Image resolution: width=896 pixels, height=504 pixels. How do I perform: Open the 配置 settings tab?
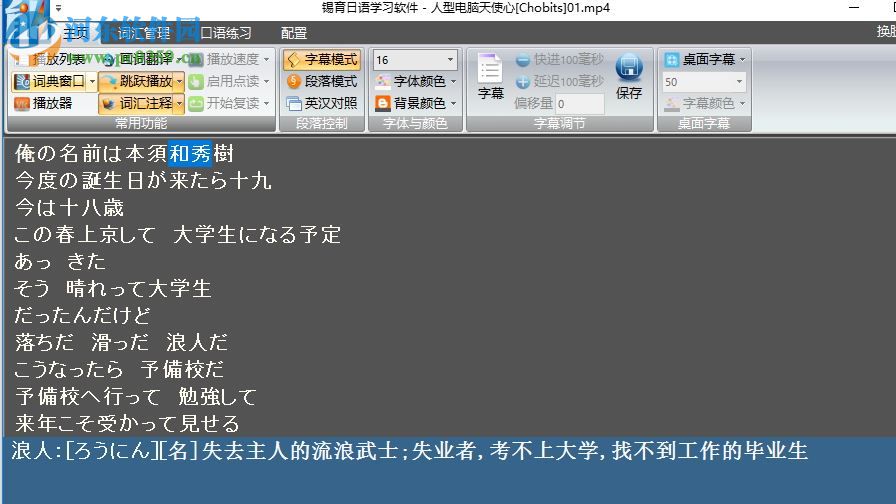click(294, 33)
